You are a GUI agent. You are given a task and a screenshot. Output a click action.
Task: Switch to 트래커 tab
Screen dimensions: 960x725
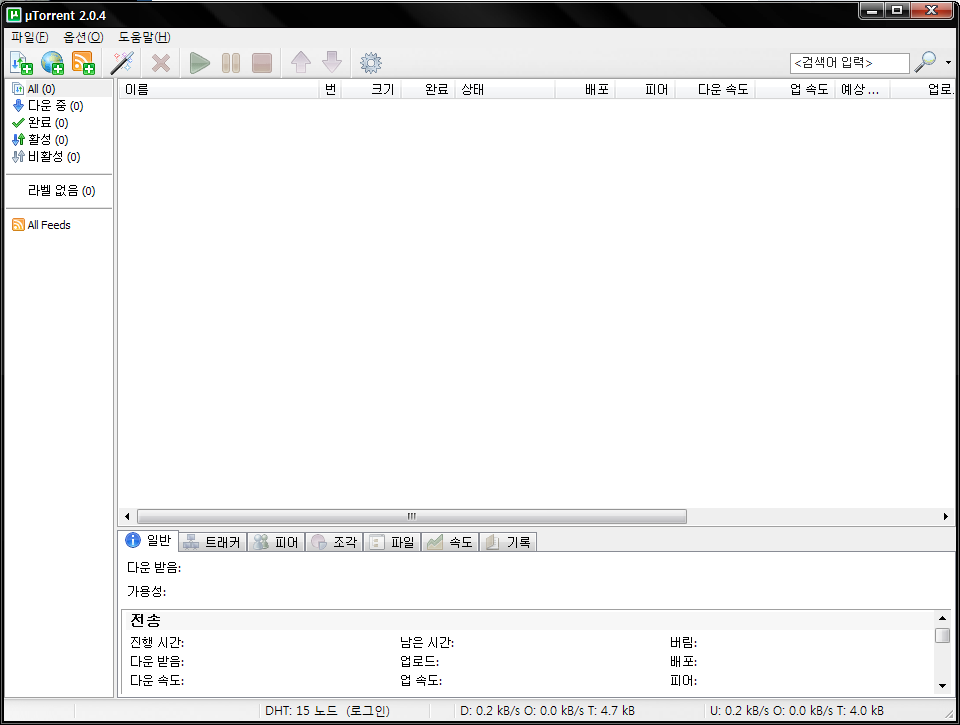(x=213, y=542)
